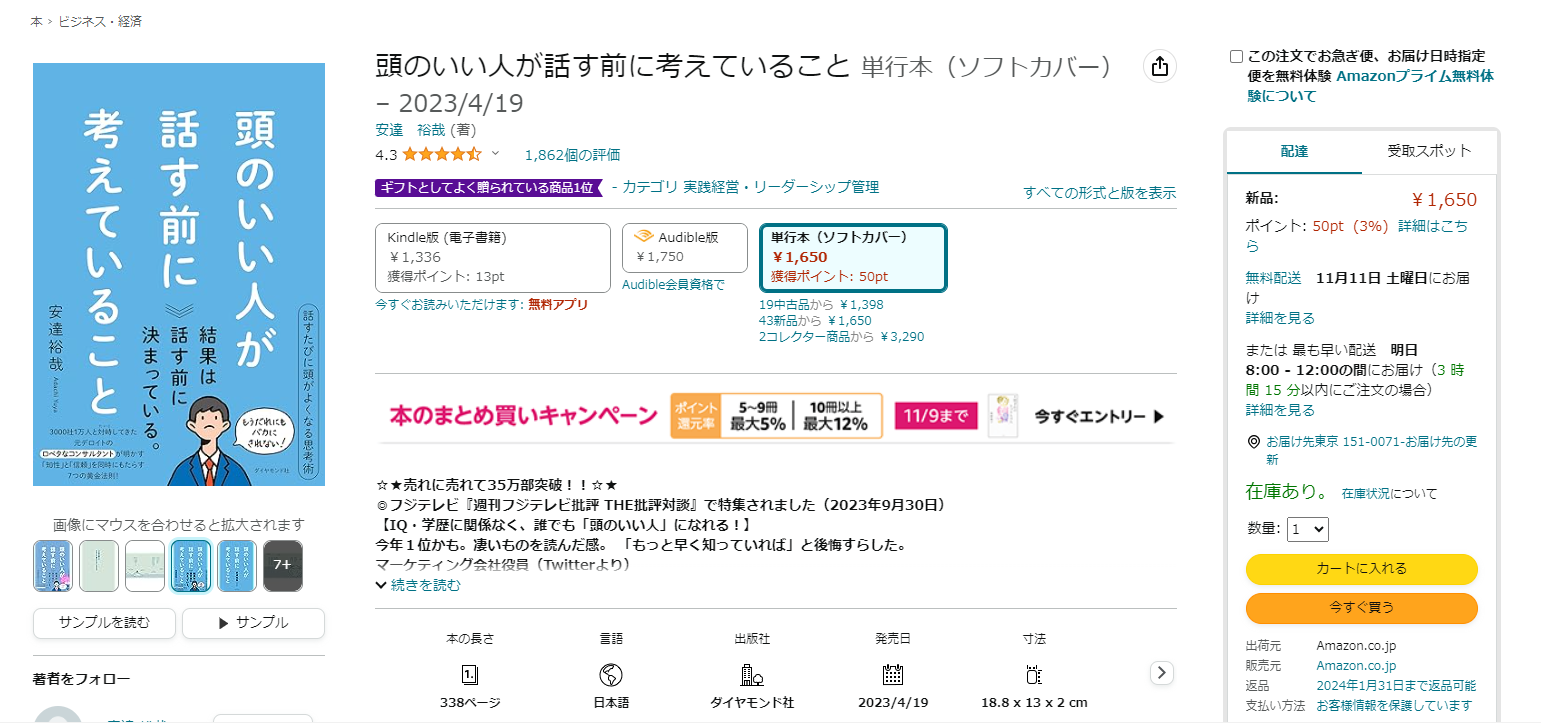
Task: Select the fourth highlighted thumbnail image
Action: pos(191,566)
